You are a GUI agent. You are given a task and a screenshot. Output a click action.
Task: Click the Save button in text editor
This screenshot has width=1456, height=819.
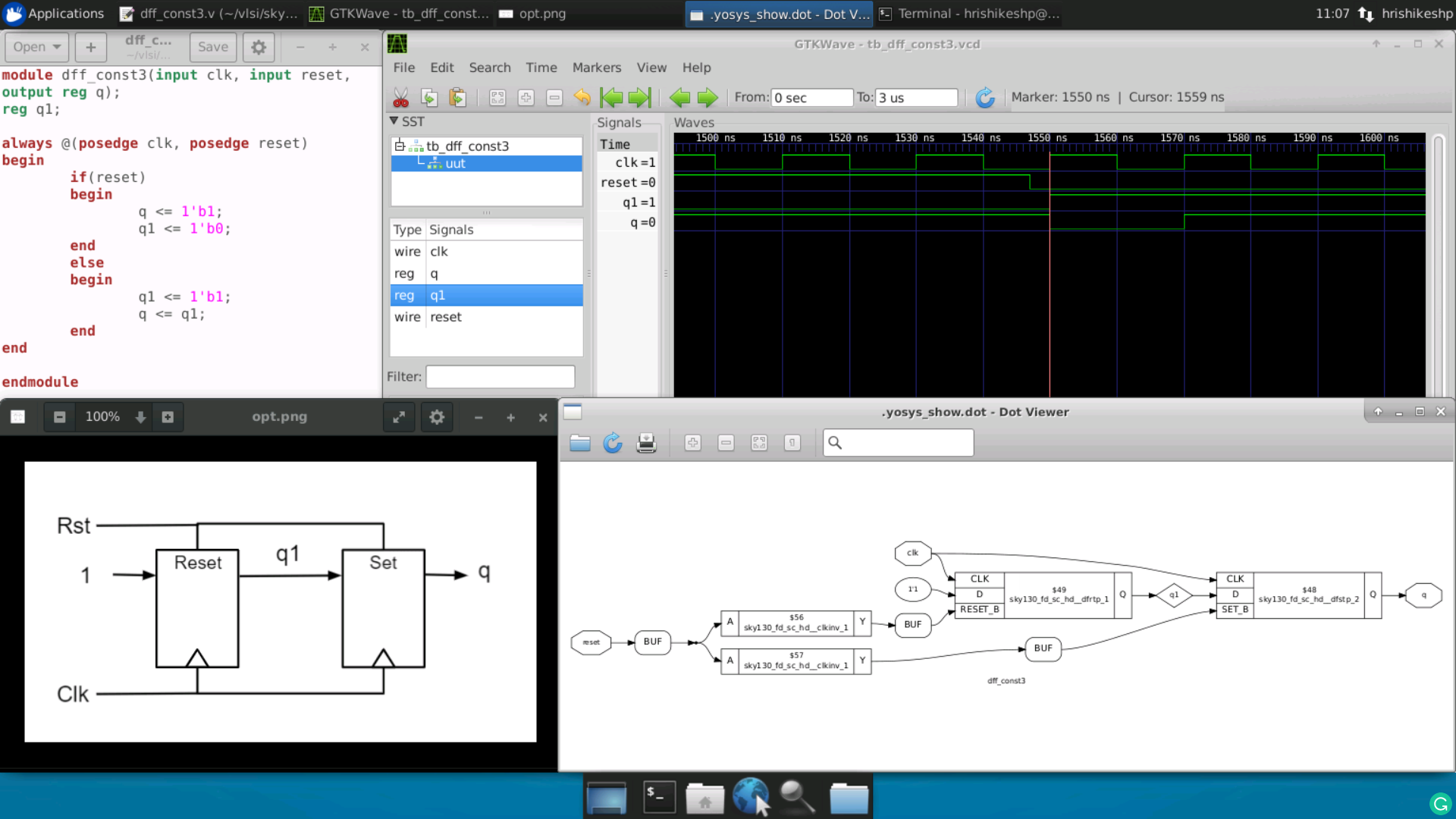click(x=212, y=47)
